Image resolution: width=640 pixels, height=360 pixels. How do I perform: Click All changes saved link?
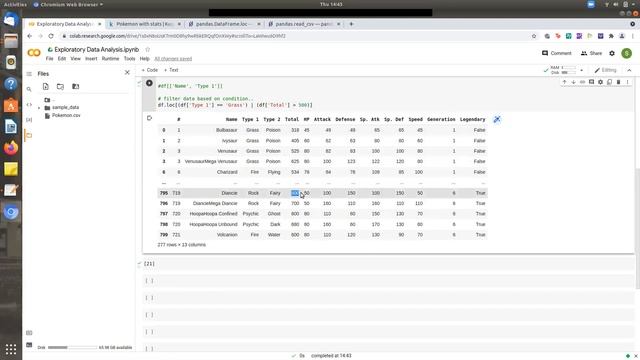click(x=173, y=59)
